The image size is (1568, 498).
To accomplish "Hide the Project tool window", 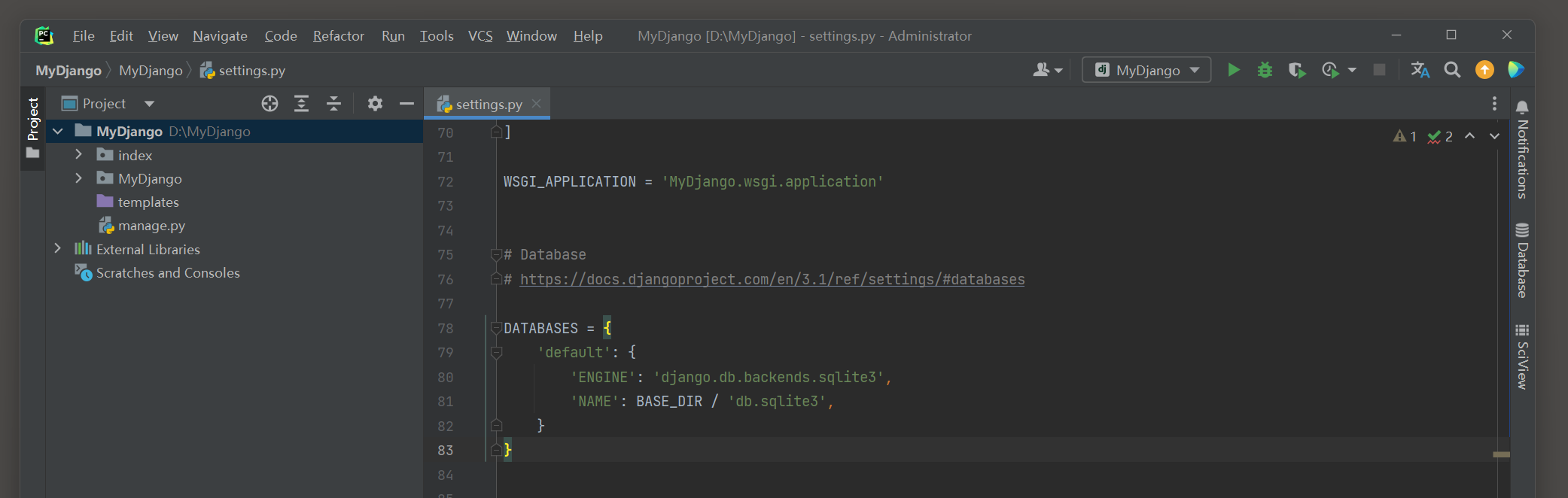I will click(406, 104).
